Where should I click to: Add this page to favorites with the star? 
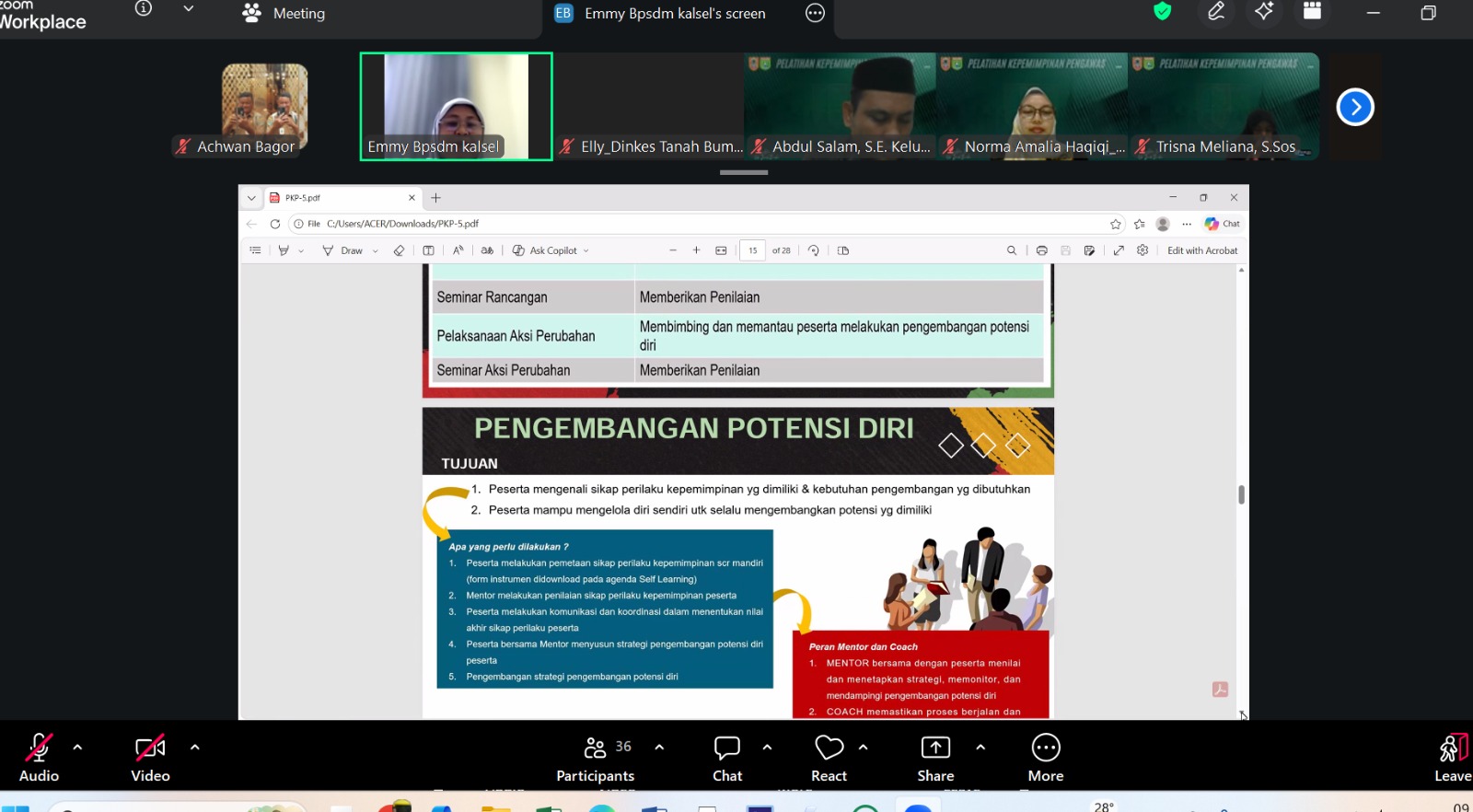pyautogui.click(x=1116, y=224)
